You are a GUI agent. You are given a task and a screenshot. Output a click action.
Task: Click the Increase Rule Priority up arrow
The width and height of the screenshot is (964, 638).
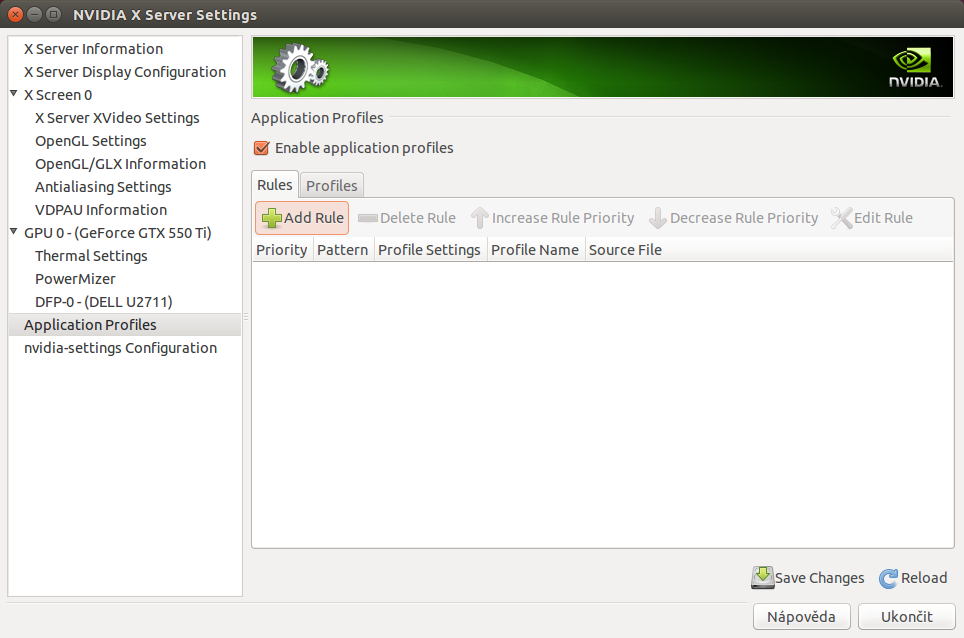coord(480,218)
